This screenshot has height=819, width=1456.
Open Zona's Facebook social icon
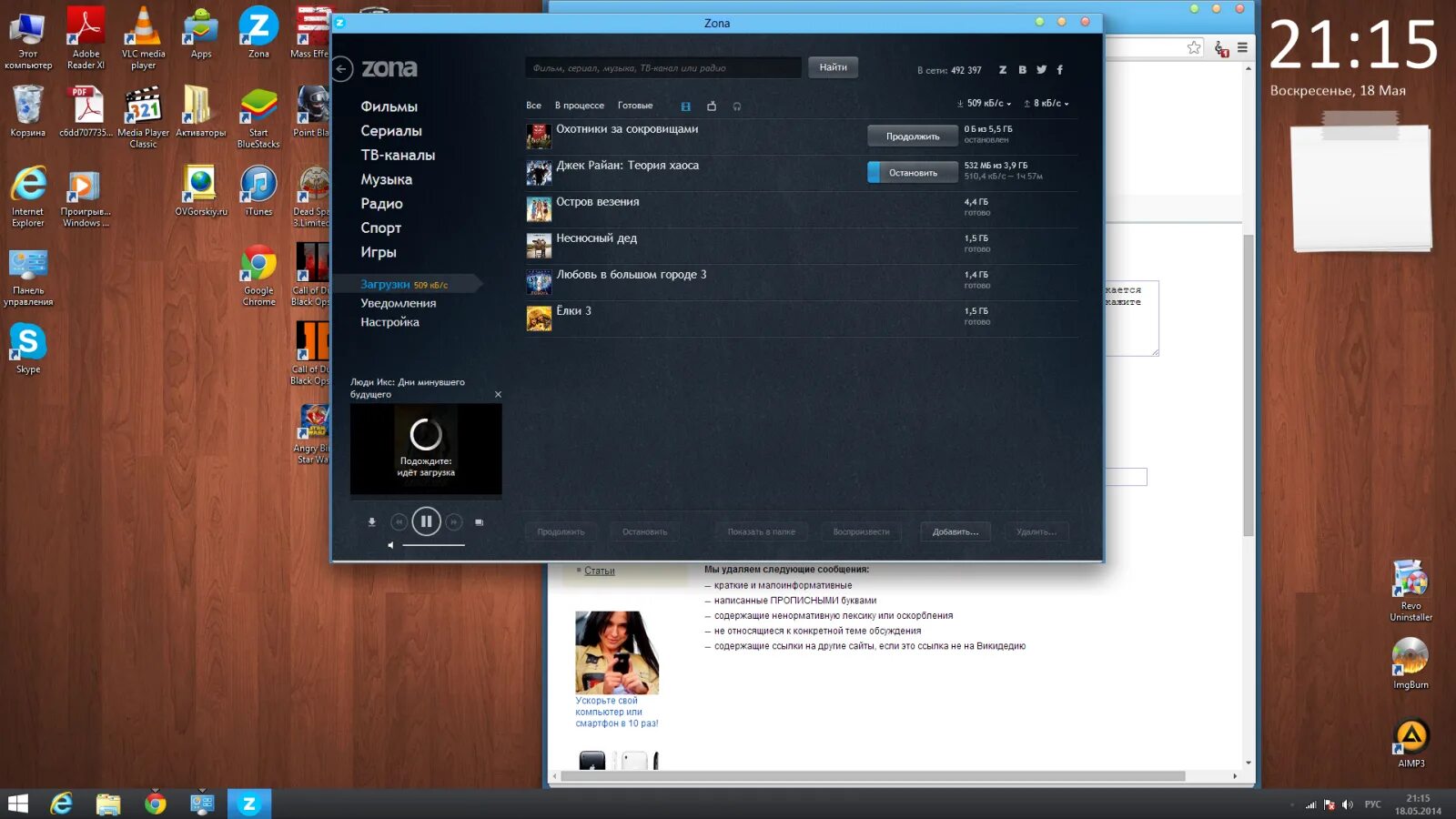[x=1059, y=70]
